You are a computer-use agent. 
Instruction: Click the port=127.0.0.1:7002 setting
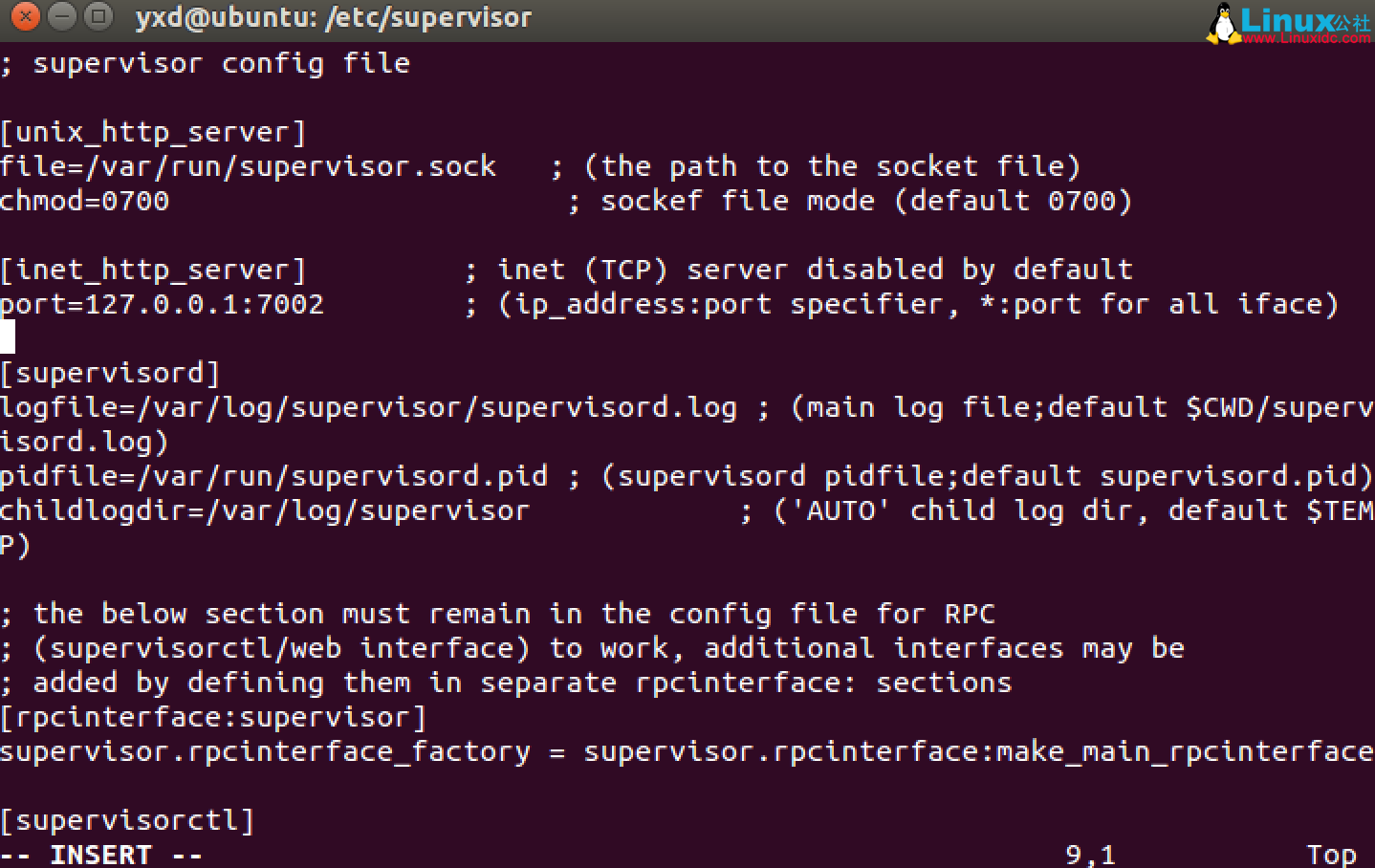coord(163,304)
